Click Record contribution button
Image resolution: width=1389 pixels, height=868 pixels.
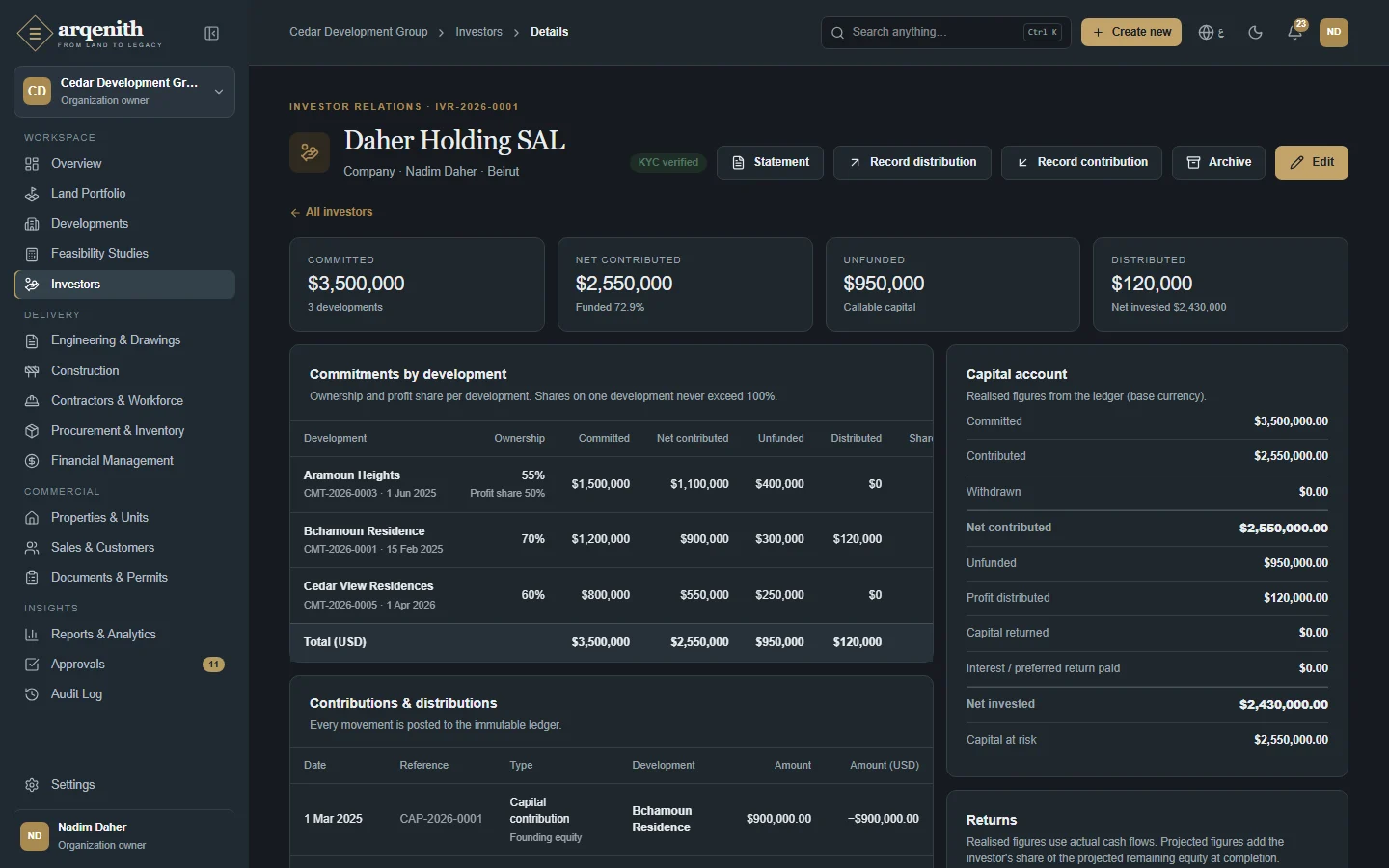(x=1081, y=163)
